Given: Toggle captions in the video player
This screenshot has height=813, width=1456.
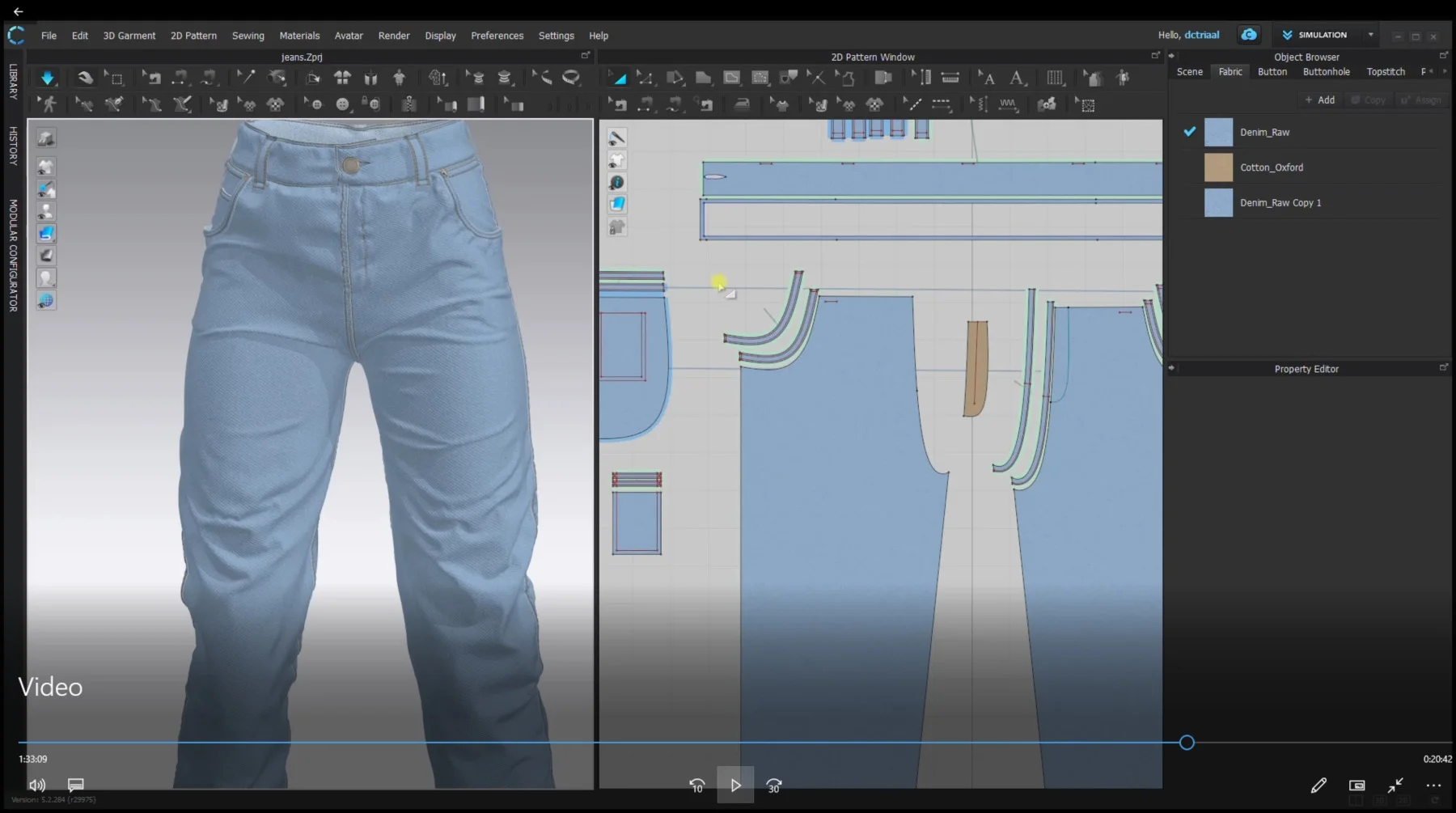Looking at the screenshot, I should click(76, 785).
